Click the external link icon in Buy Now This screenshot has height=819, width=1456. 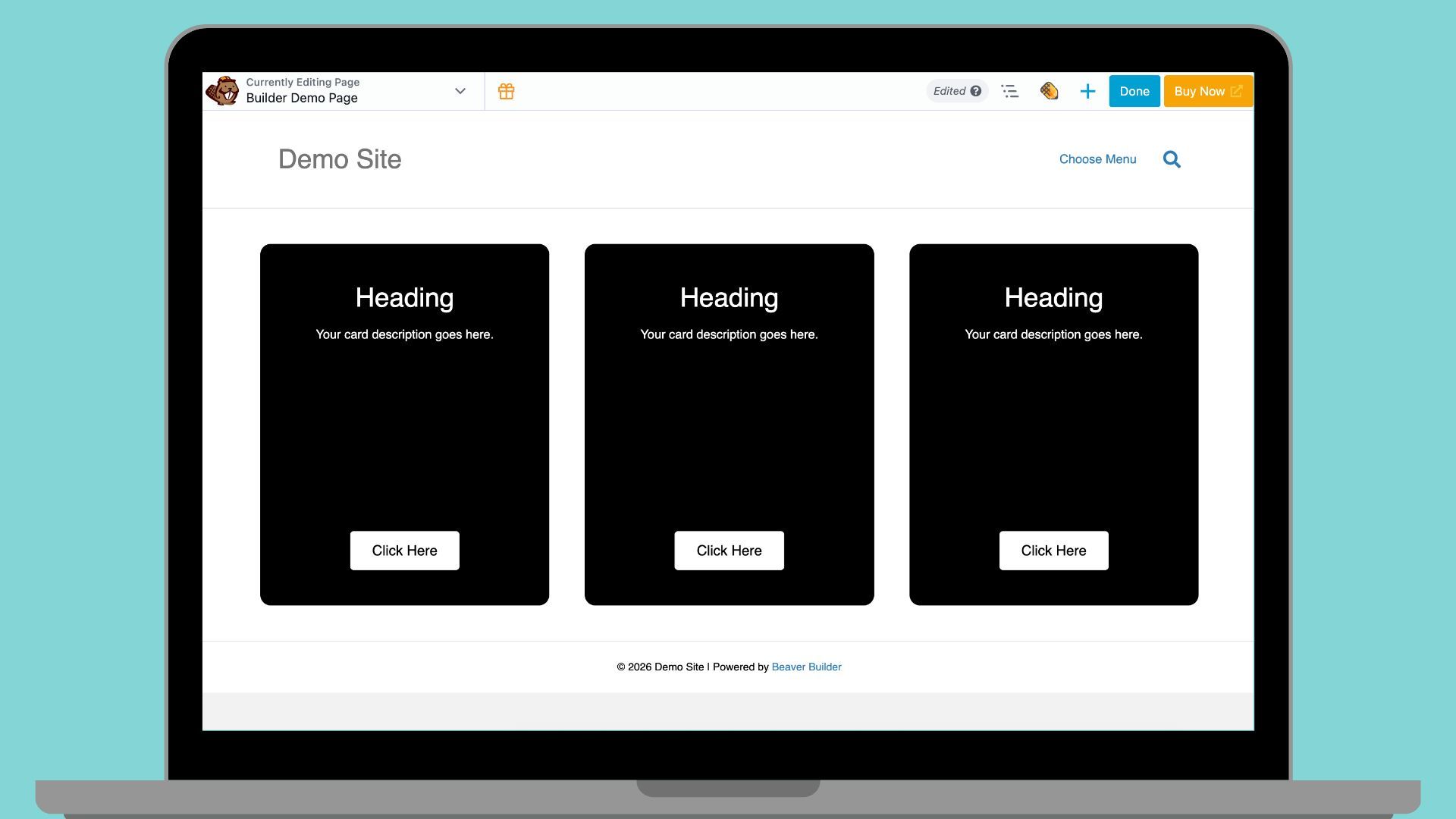point(1236,91)
